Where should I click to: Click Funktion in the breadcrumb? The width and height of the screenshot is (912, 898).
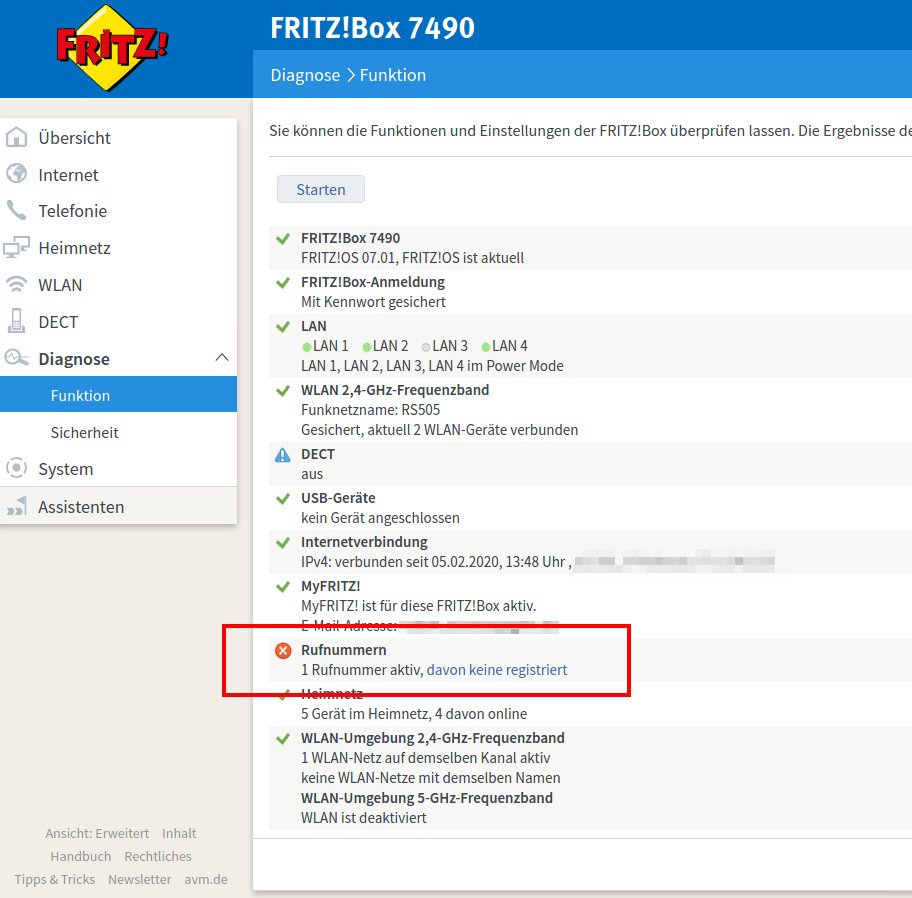point(393,75)
